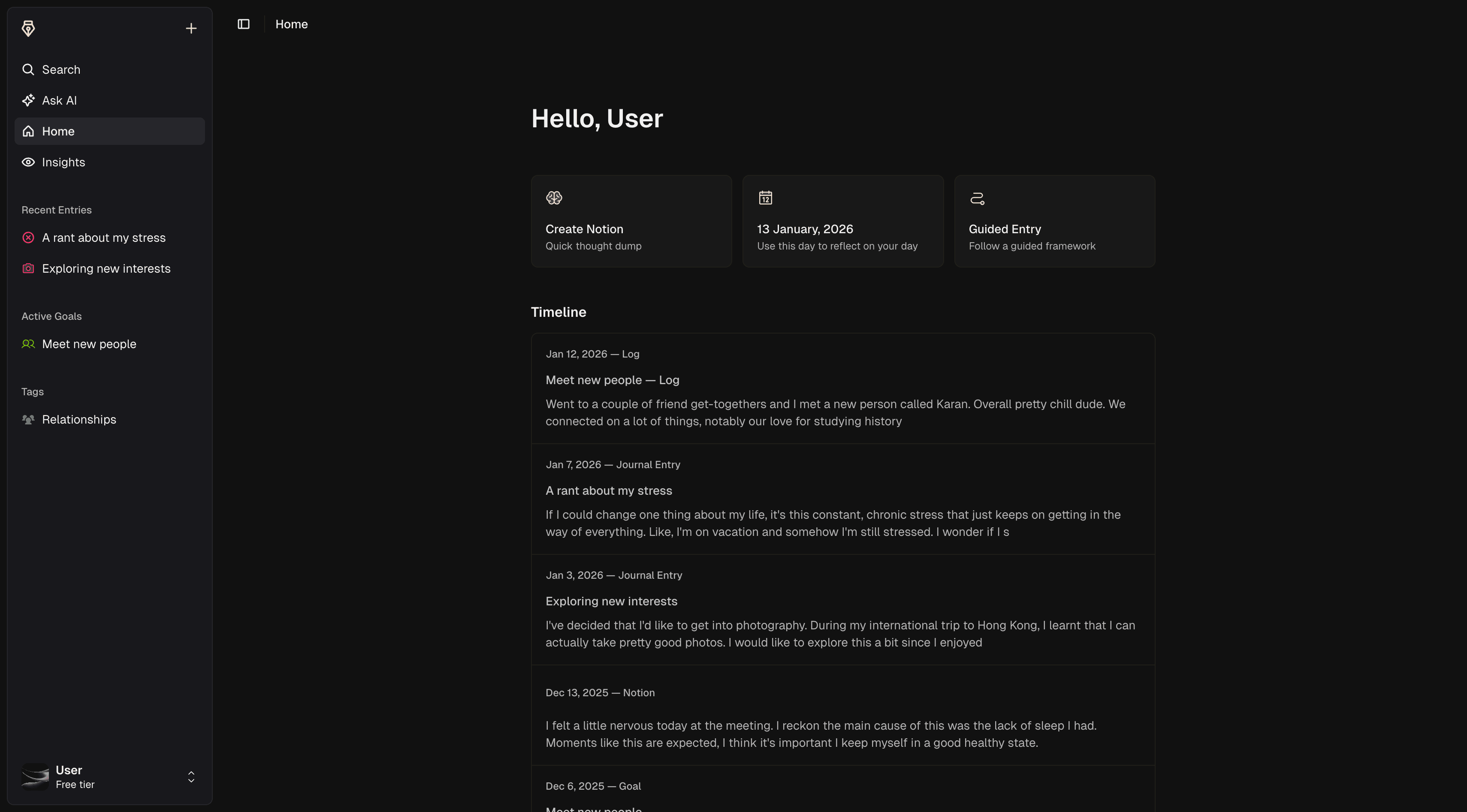Screen dimensions: 1467x812
Task: Open the entry A rant about my stress
Action: click(103, 237)
